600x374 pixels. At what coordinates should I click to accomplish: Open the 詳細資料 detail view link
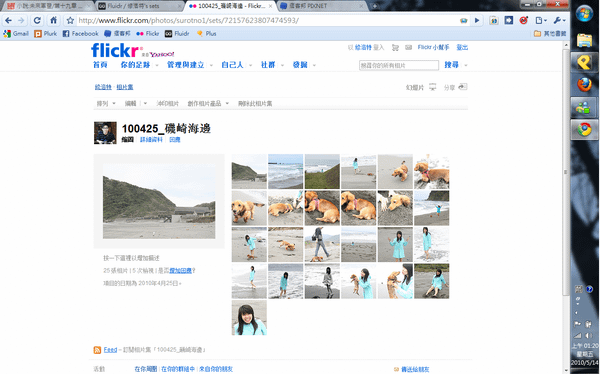tap(151, 140)
